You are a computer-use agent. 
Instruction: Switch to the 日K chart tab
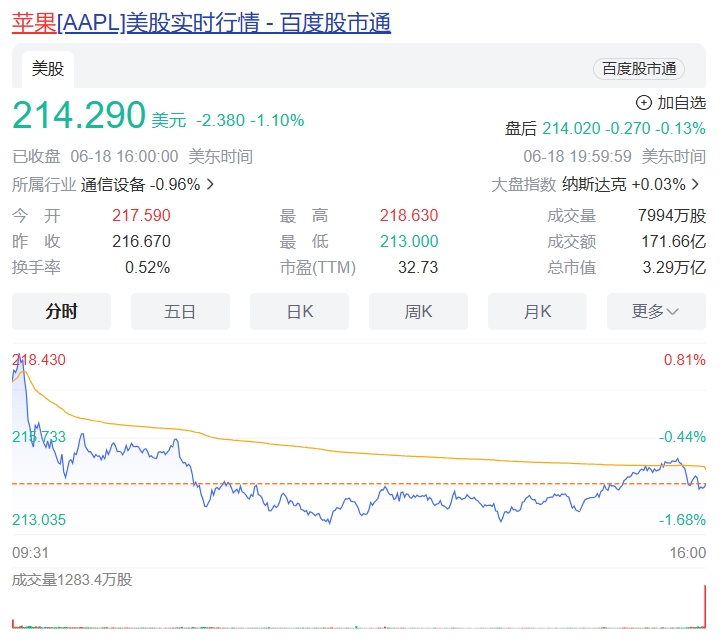300,312
